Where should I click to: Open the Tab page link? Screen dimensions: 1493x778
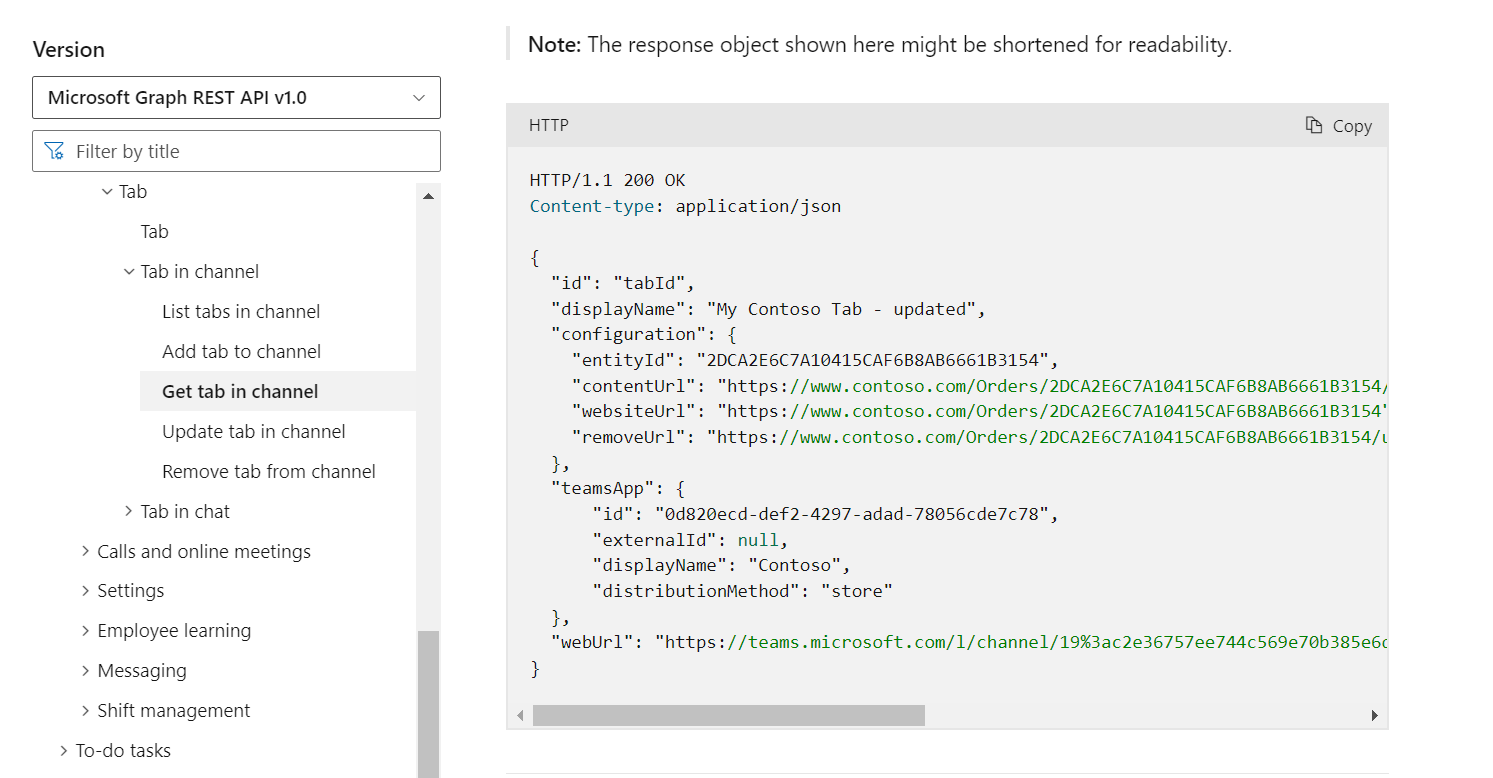tap(154, 231)
